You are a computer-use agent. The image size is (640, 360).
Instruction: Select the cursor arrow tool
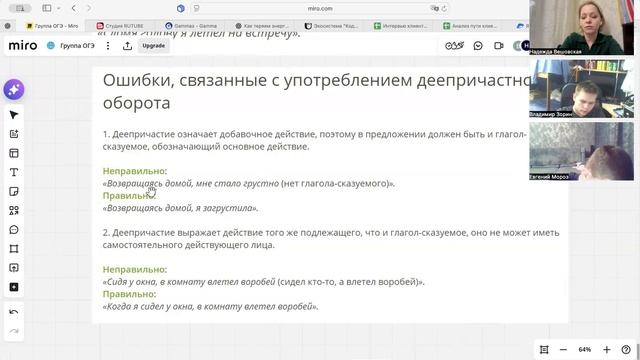pos(14,115)
